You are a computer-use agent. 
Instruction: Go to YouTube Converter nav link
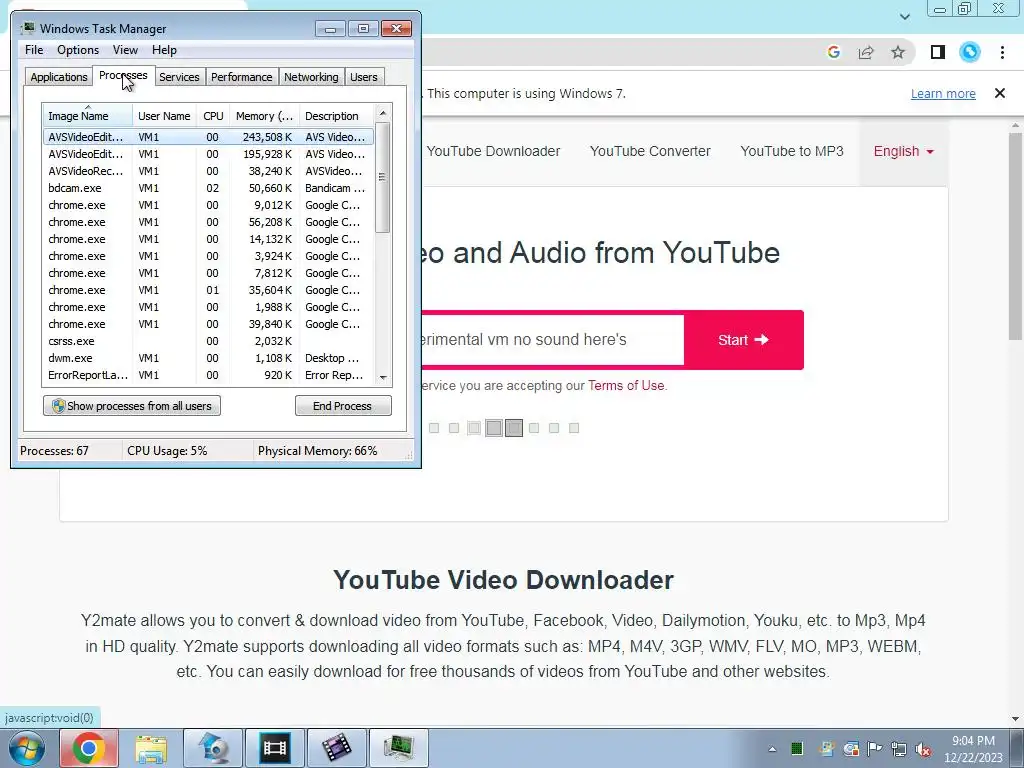(650, 152)
